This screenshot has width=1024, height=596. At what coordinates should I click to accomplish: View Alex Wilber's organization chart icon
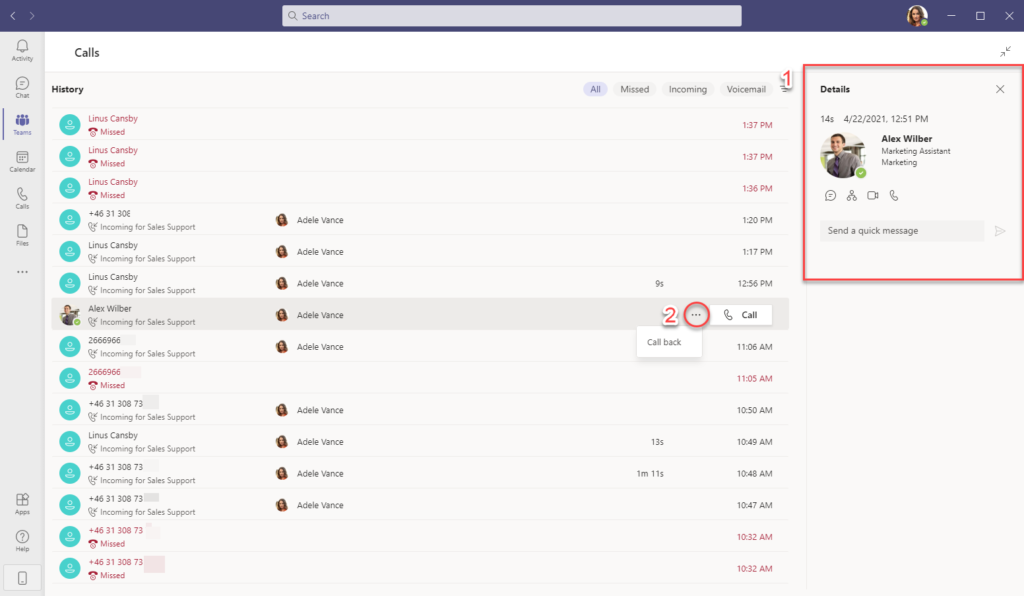852,195
